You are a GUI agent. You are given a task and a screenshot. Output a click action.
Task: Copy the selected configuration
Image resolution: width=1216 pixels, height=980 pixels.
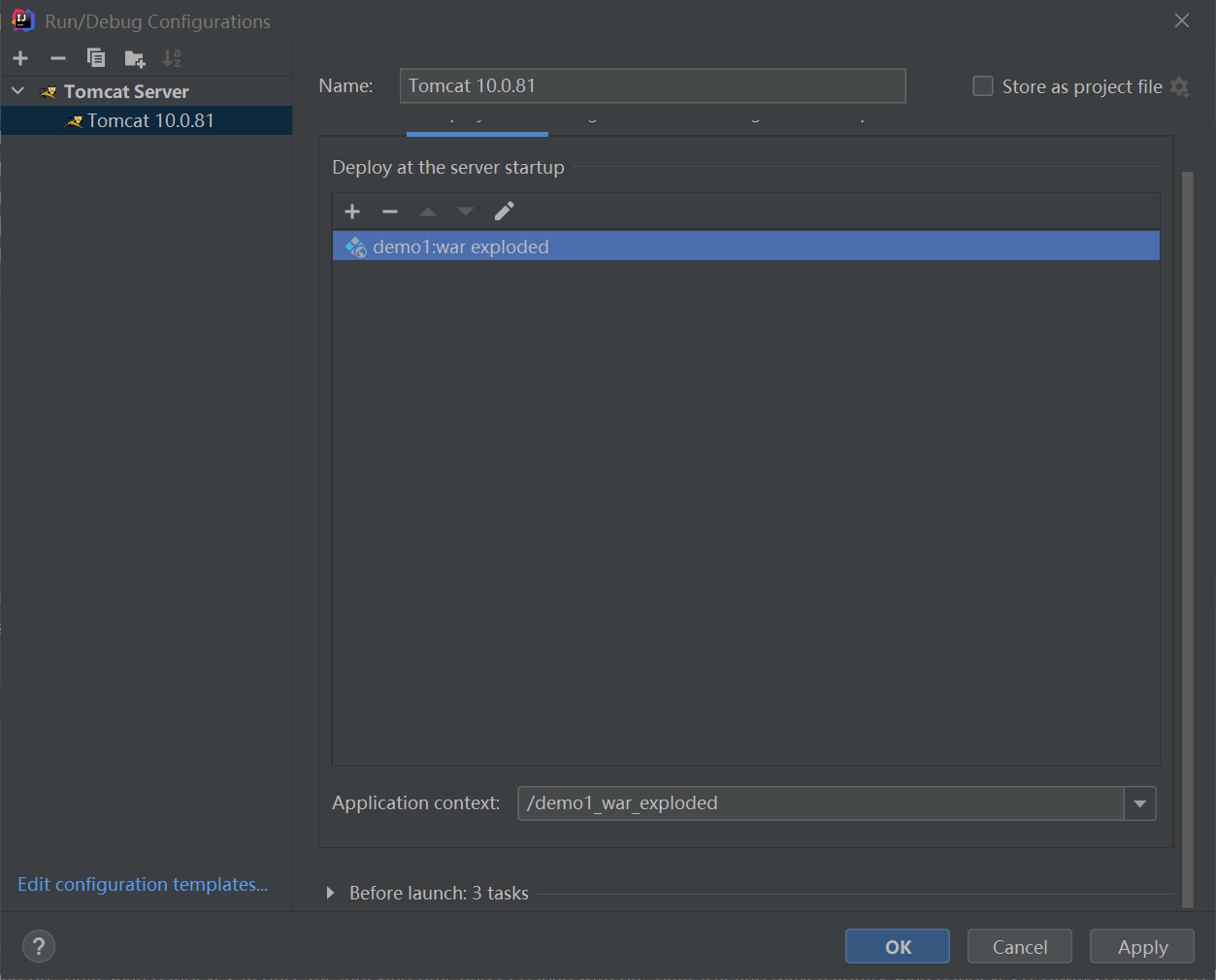[x=96, y=58]
